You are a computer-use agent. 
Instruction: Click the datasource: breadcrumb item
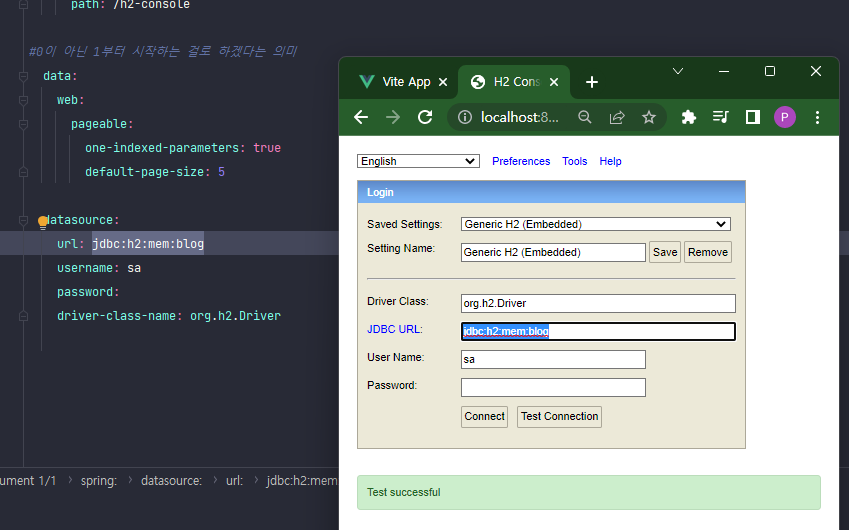171,481
